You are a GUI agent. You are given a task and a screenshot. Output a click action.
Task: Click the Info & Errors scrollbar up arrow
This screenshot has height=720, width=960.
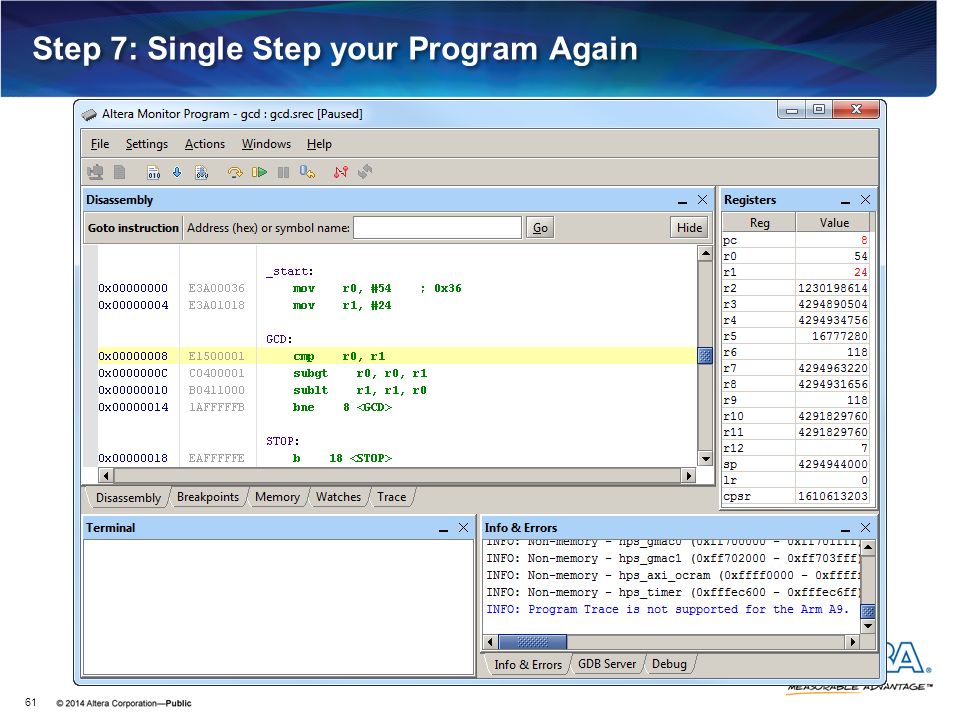click(868, 547)
